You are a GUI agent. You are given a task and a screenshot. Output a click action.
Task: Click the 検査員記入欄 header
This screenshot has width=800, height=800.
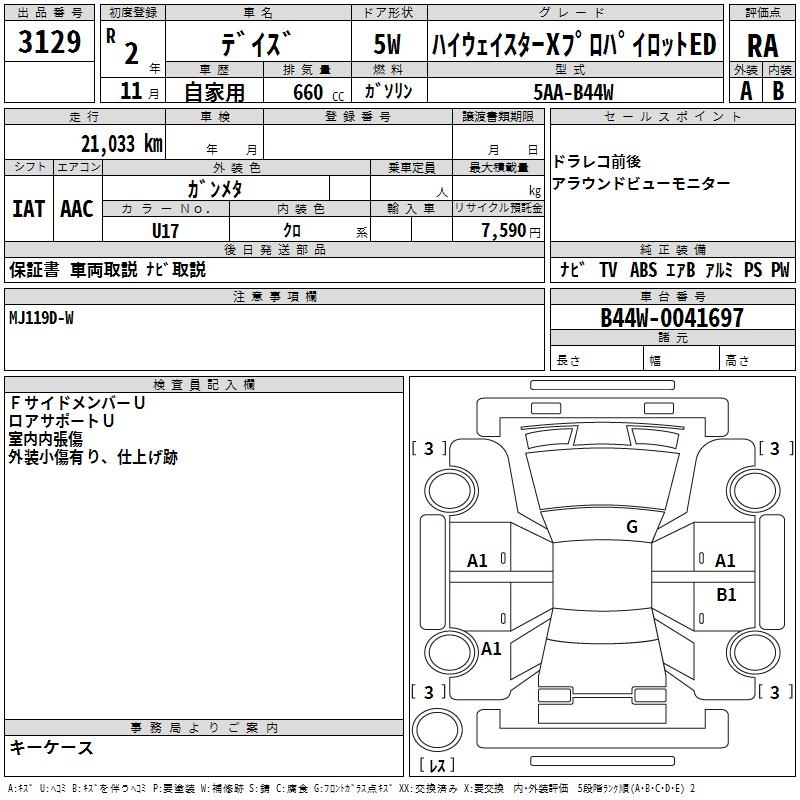[x=204, y=385]
